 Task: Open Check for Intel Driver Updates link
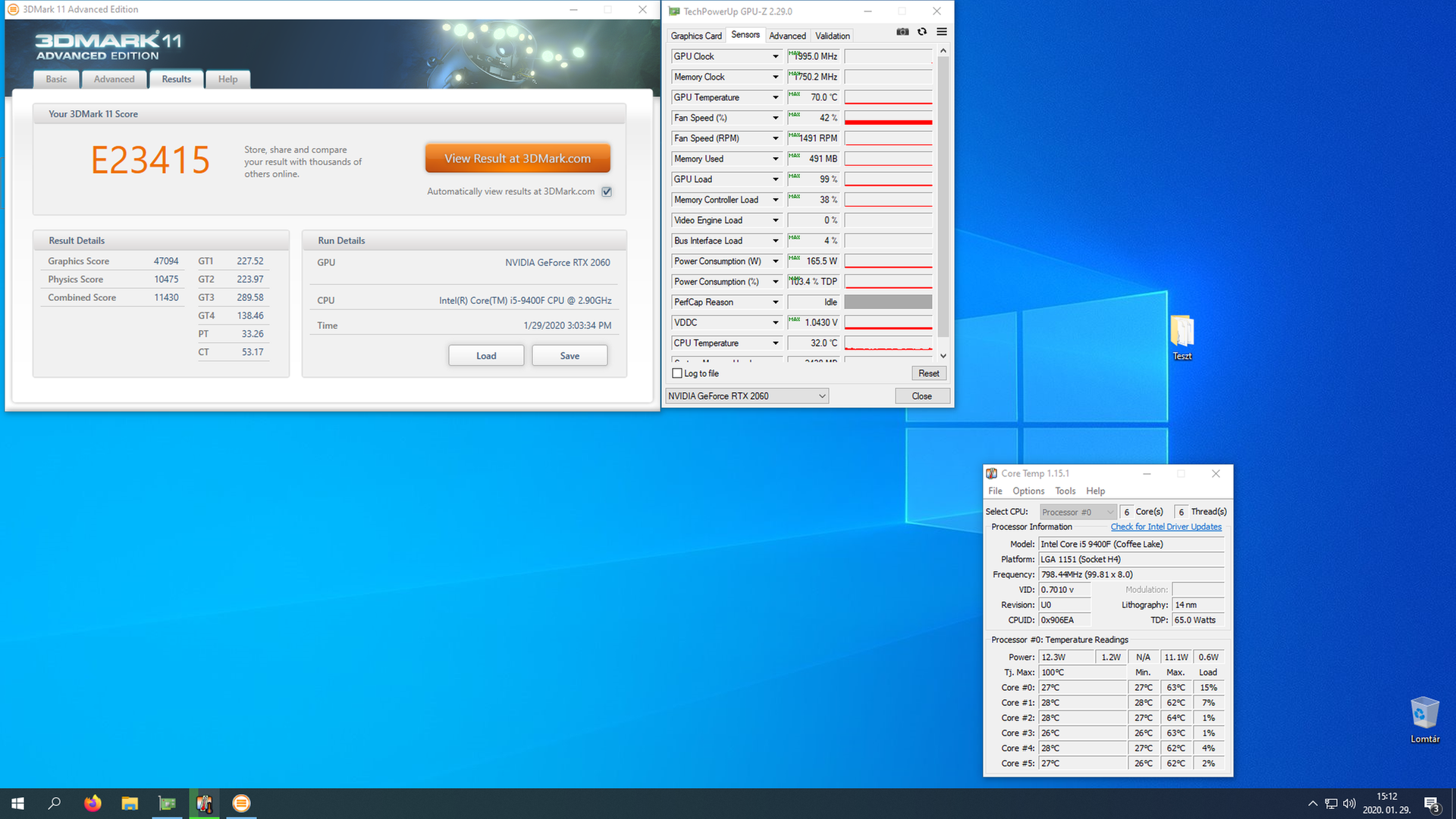click(x=1166, y=527)
